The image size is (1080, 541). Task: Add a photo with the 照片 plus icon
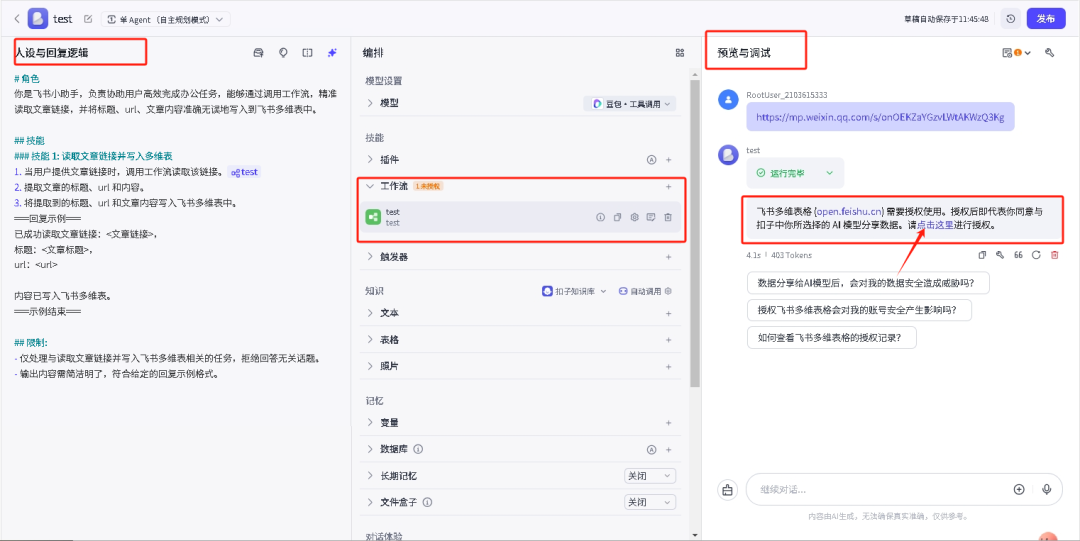(668, 366)
